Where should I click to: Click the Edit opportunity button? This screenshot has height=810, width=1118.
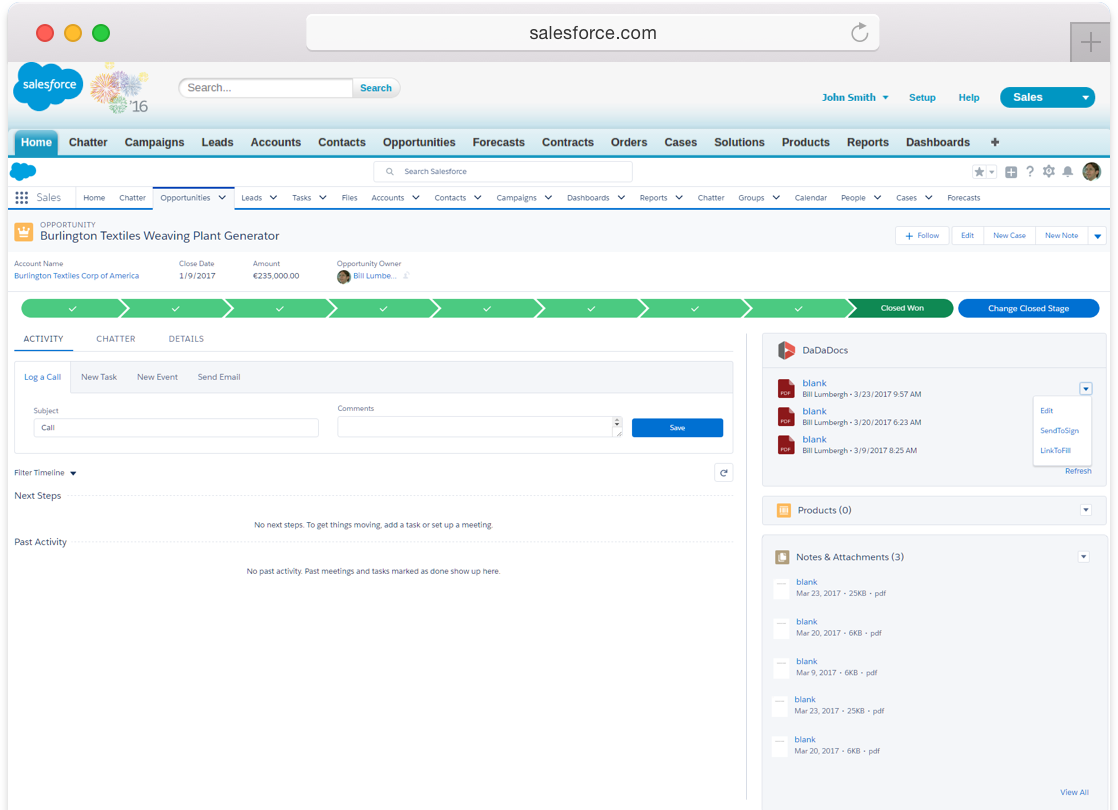pos(967,236)
